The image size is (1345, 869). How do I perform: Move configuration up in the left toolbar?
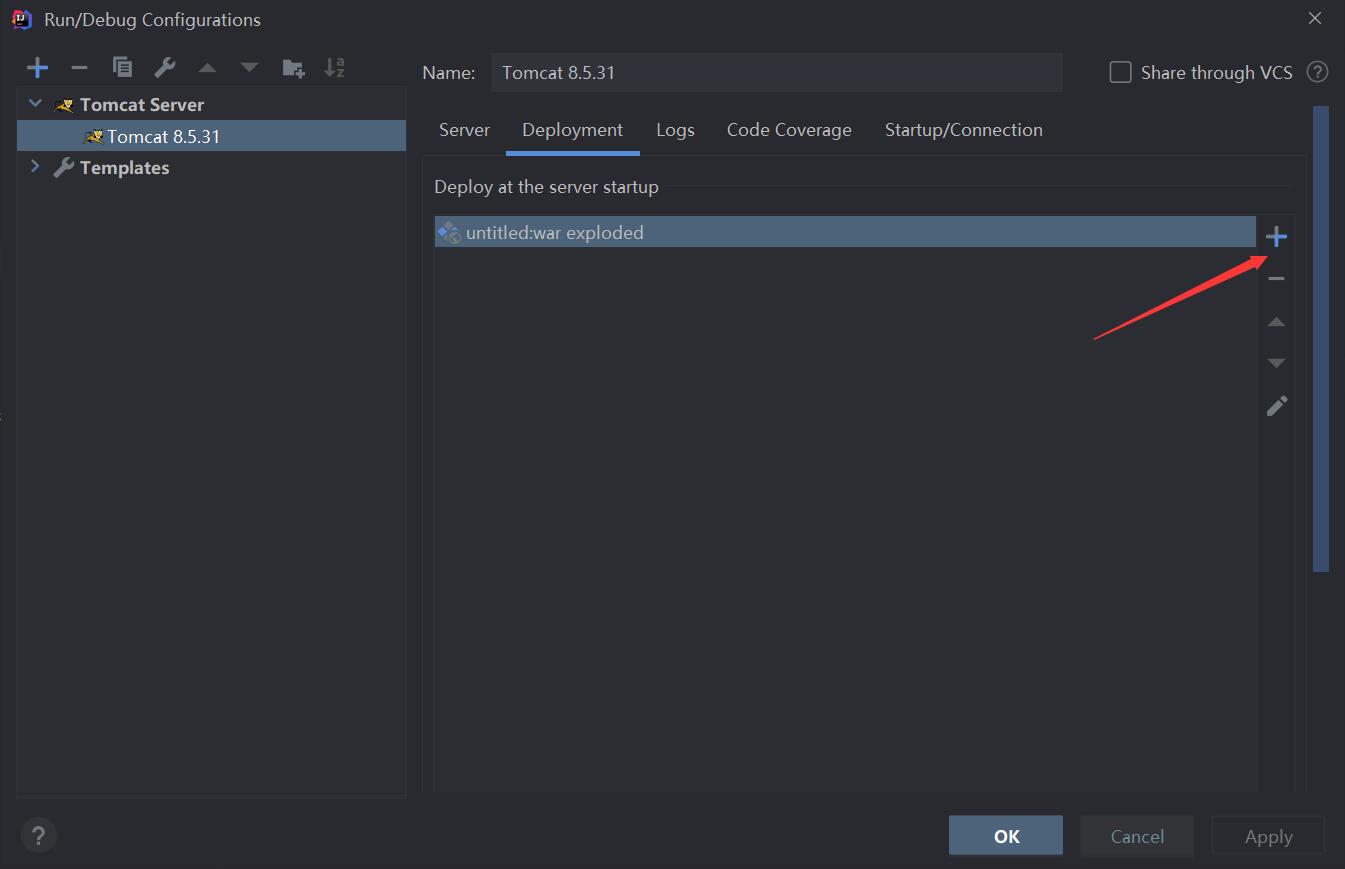207,68
